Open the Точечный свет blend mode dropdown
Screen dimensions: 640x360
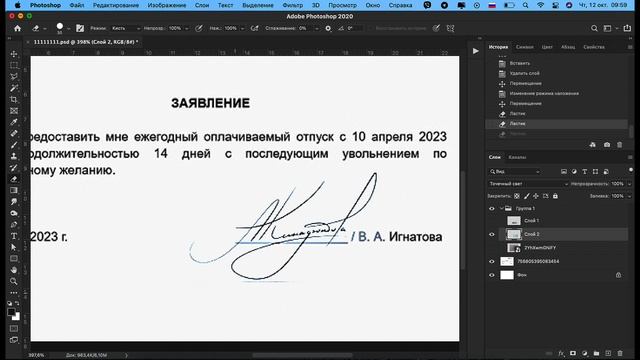click(528, 184)
